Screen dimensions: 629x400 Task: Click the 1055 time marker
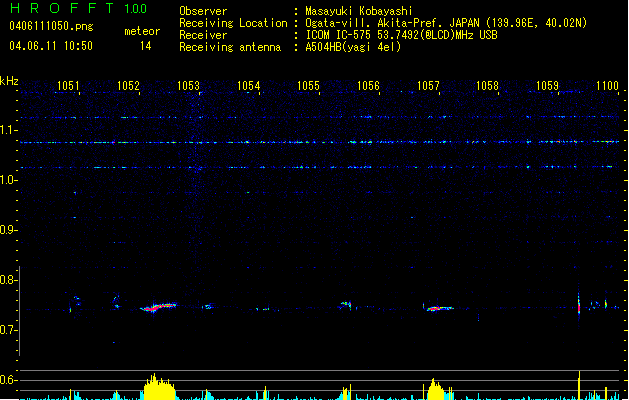click(308, 85)
